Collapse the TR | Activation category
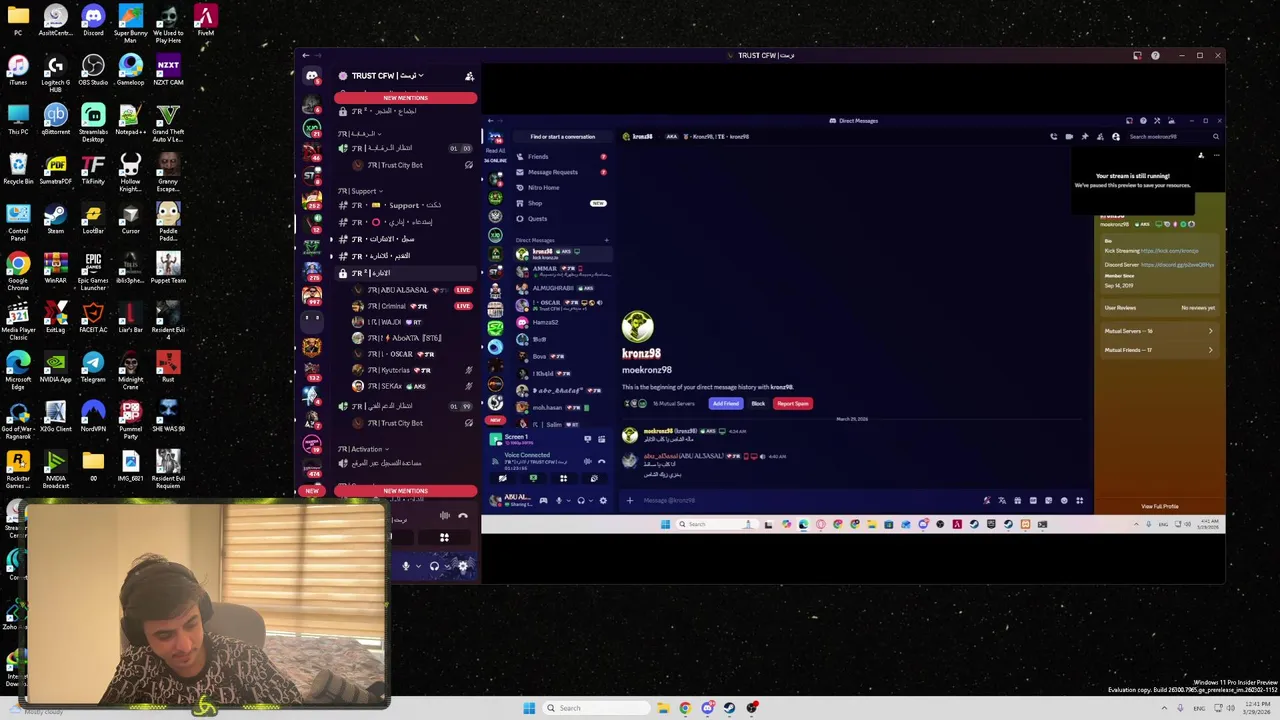 click(362, 449)
